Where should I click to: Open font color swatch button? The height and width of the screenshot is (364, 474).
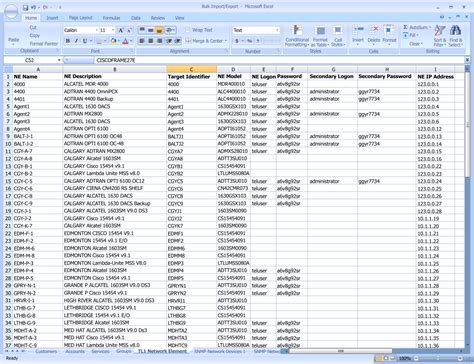click(x=125, y=41)
